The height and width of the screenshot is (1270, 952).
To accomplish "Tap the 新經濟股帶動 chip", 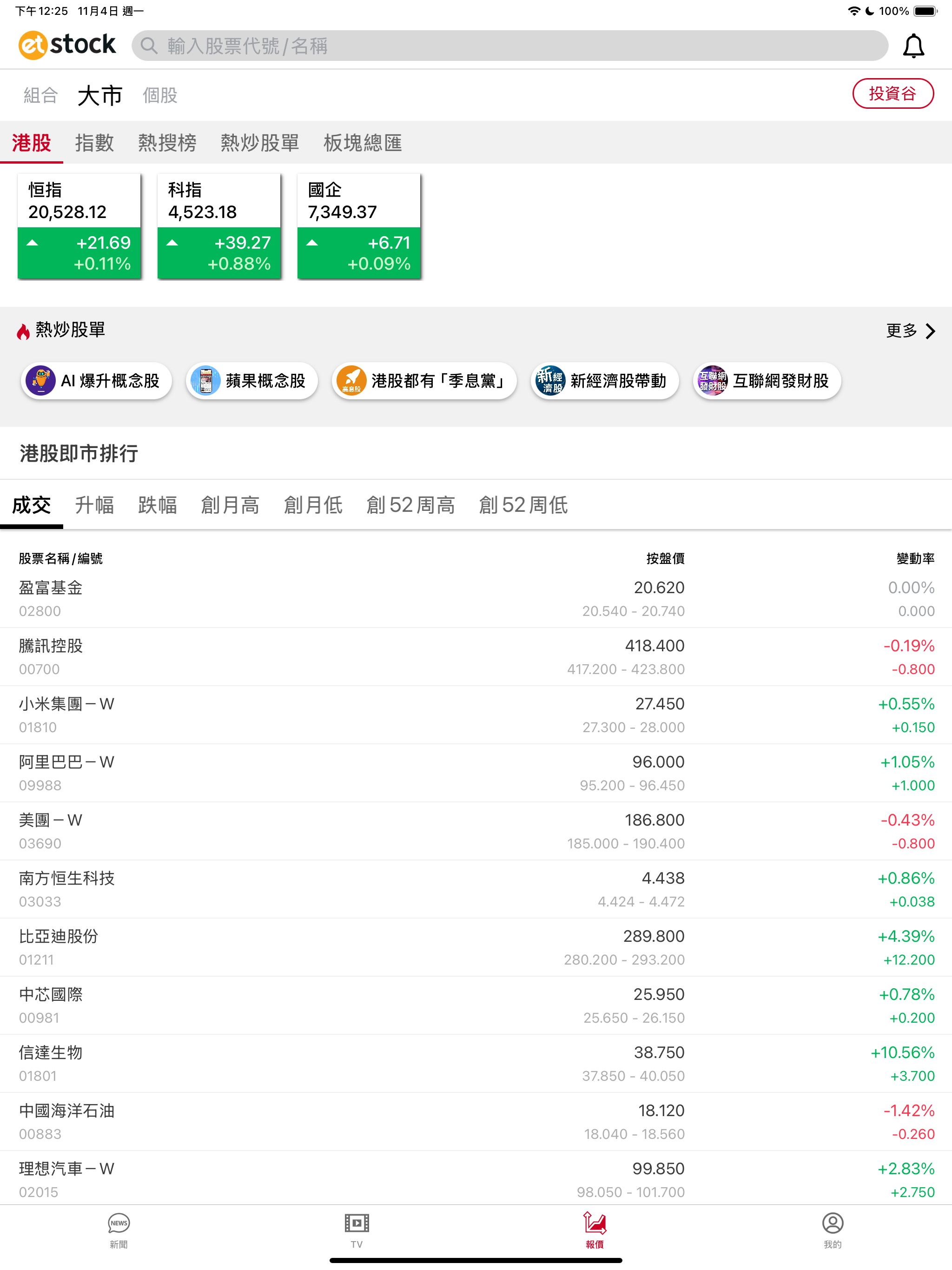I will pyautogui.click(x=605, y=380).
